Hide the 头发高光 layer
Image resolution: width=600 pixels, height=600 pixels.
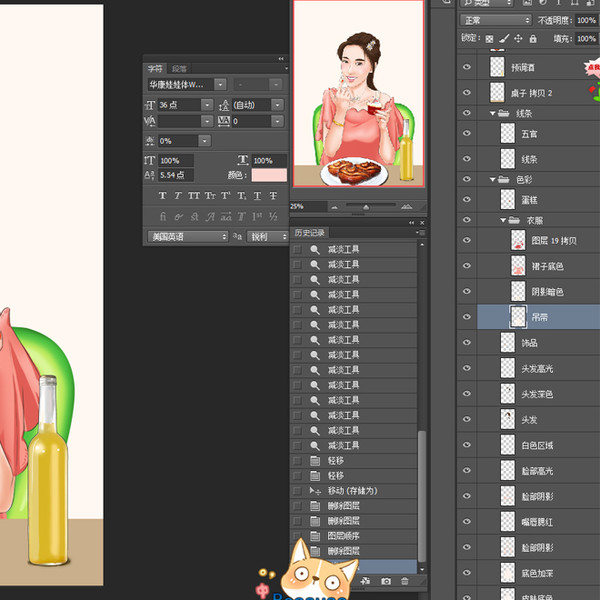coord(467,368)
